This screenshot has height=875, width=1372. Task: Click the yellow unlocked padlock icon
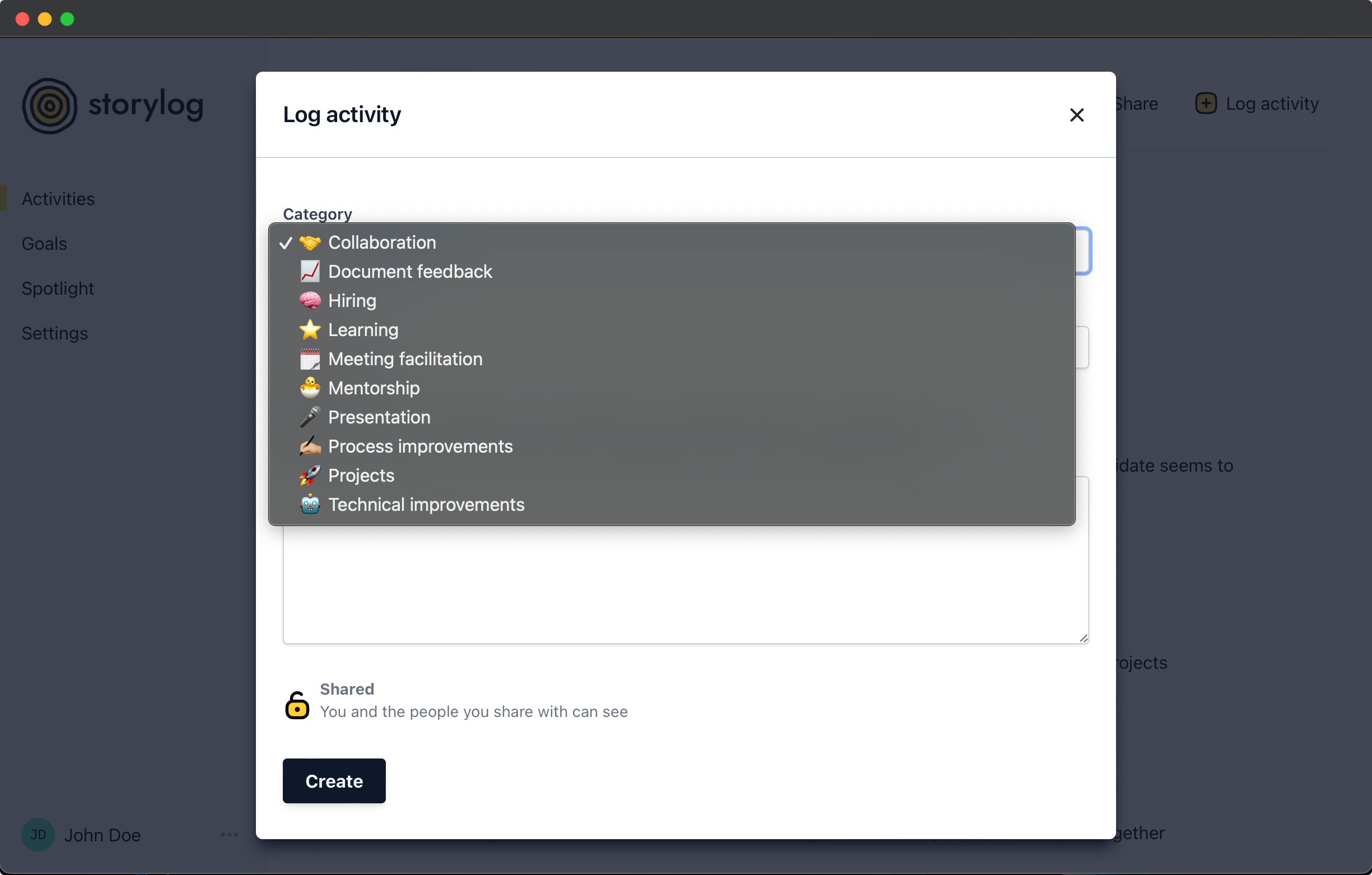click(297, 705)
